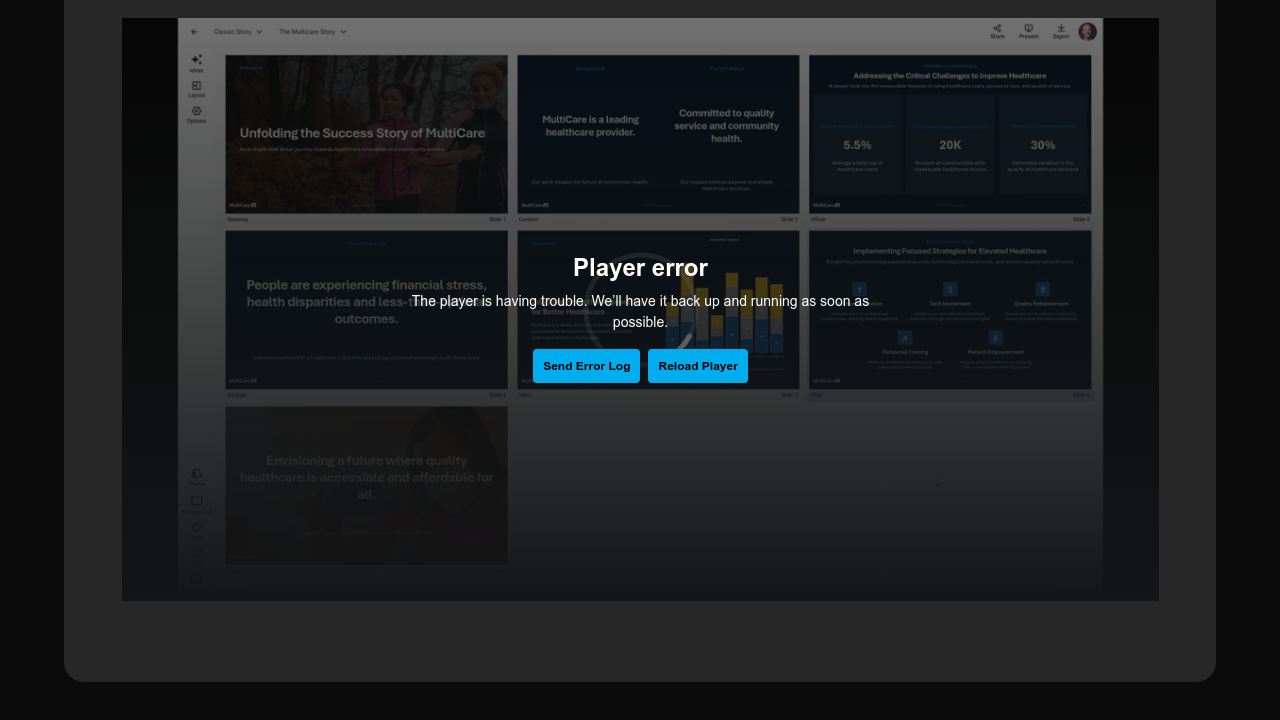
Task: Send the error log
Action: click(586, 366)
